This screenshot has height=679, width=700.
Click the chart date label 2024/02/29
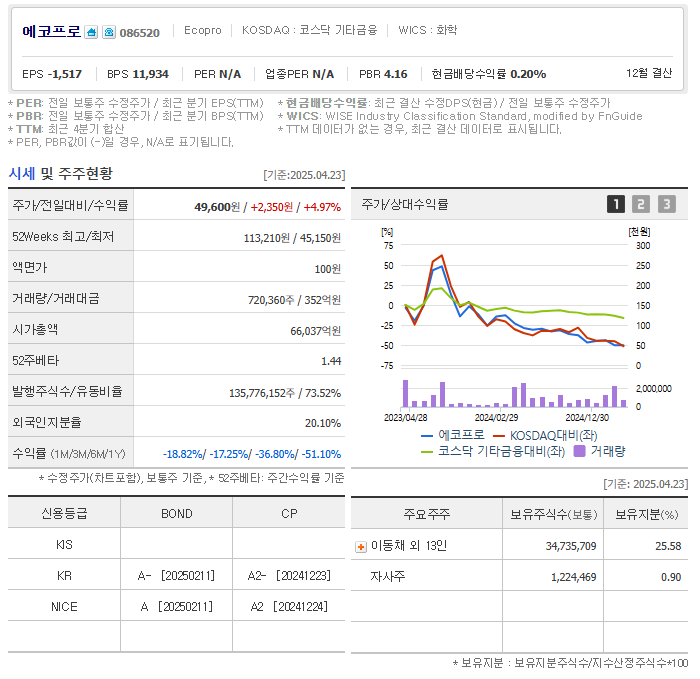point(496,418)
